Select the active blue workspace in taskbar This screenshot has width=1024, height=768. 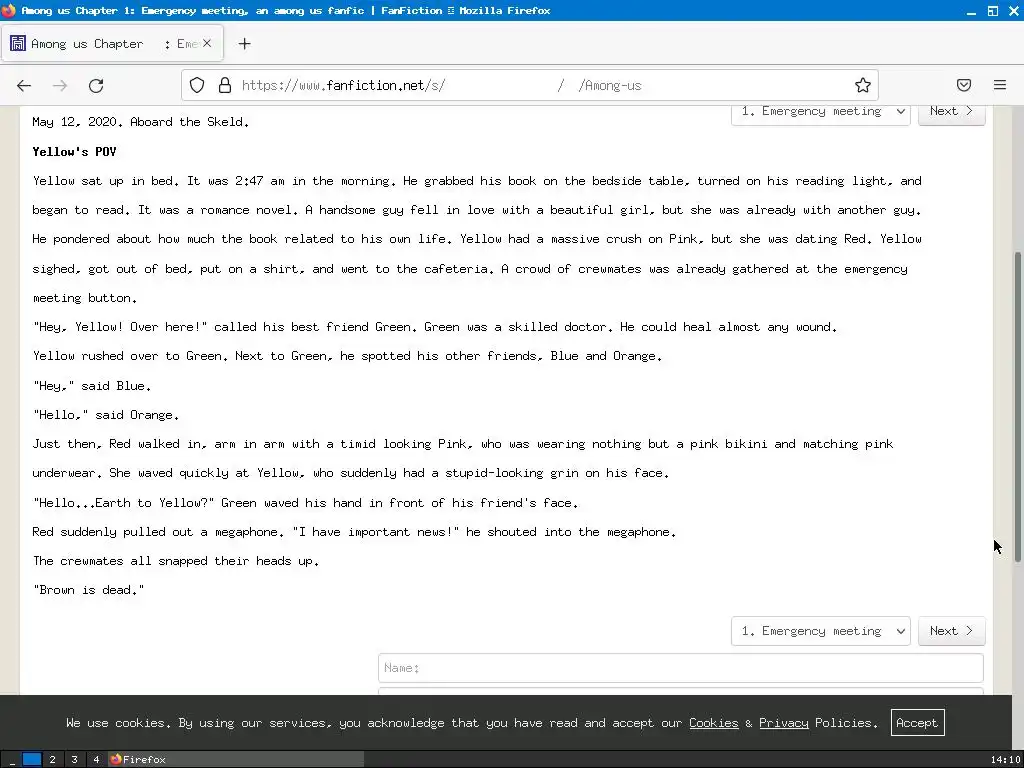[31, 760]
